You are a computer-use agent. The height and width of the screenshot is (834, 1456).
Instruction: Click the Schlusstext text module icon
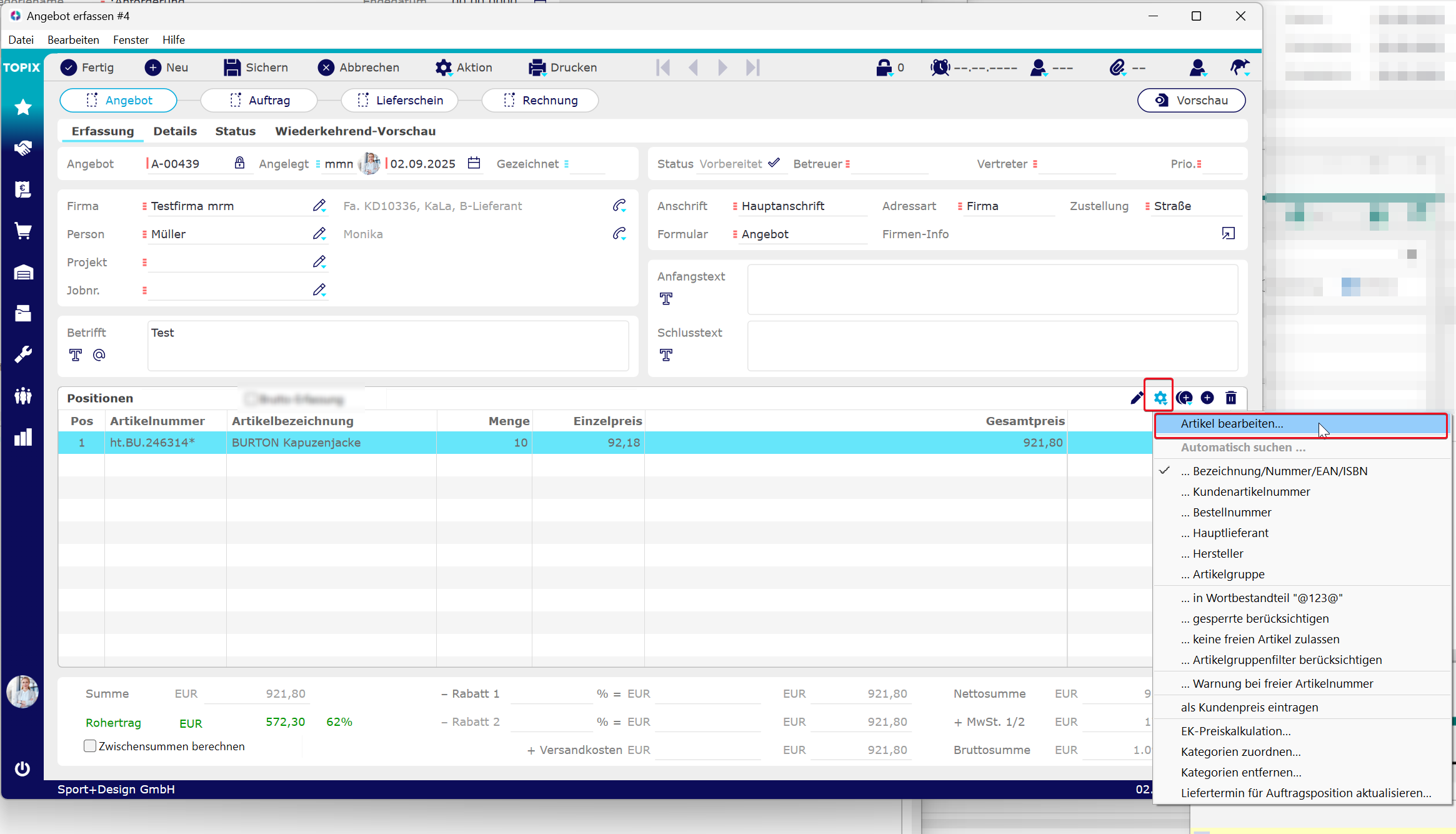click(666, 355)
